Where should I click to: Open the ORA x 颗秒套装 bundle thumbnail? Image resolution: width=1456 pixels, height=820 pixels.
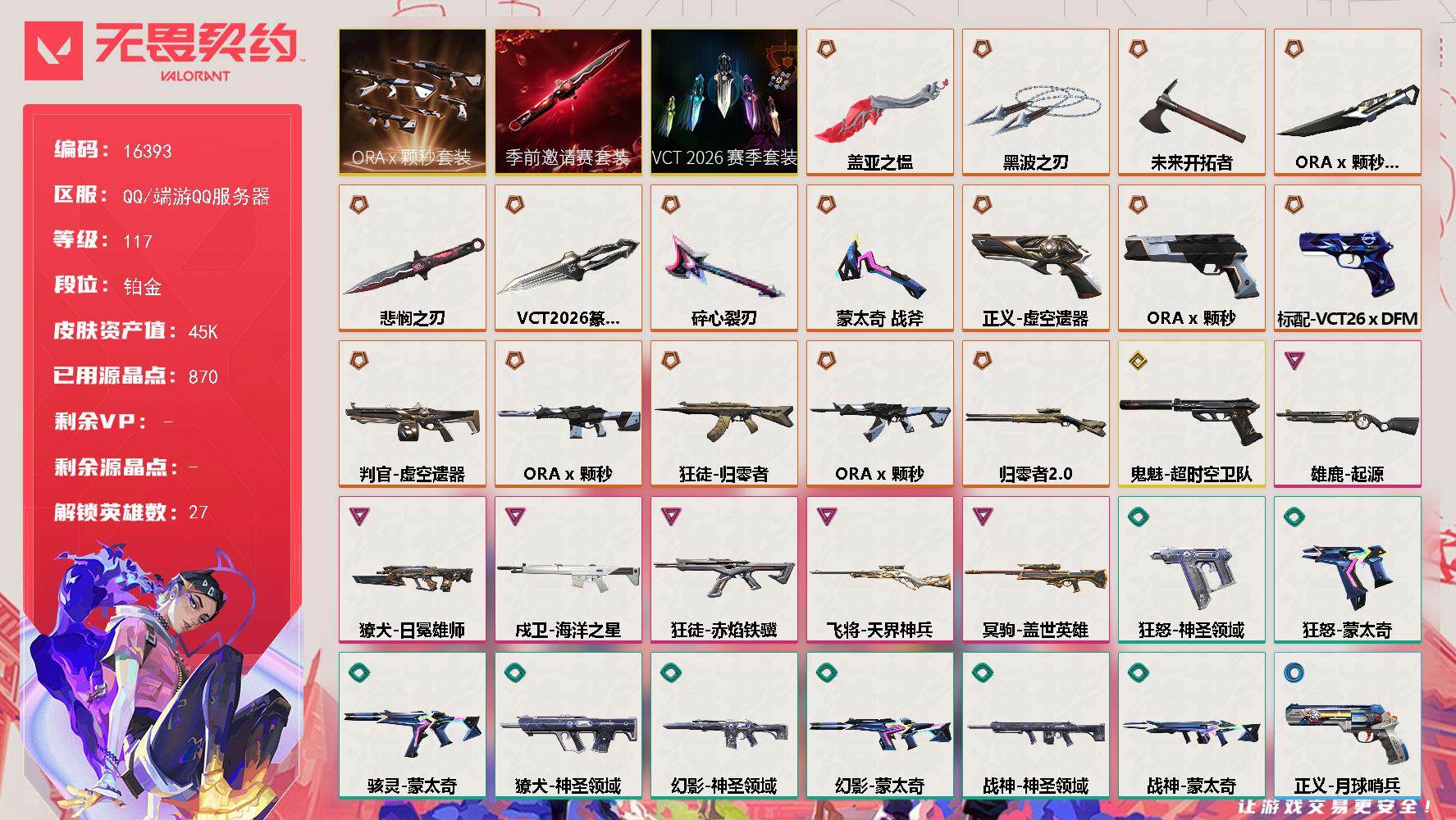pos(412,102)
